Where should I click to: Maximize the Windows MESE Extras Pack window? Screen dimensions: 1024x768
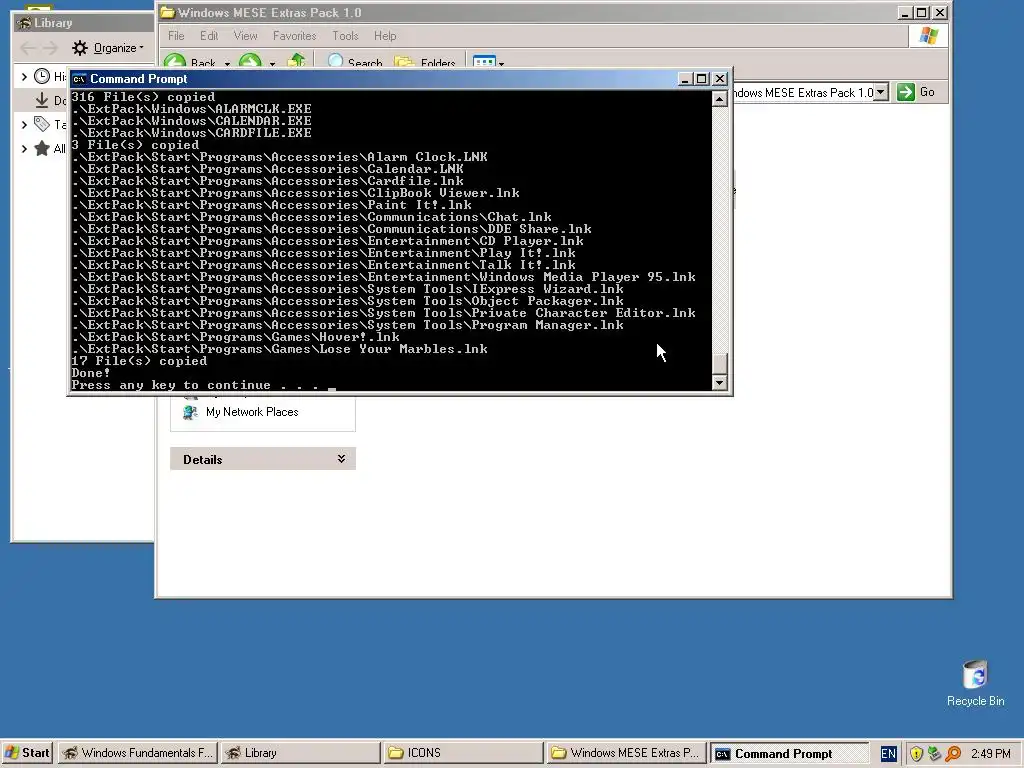[921, 12]
